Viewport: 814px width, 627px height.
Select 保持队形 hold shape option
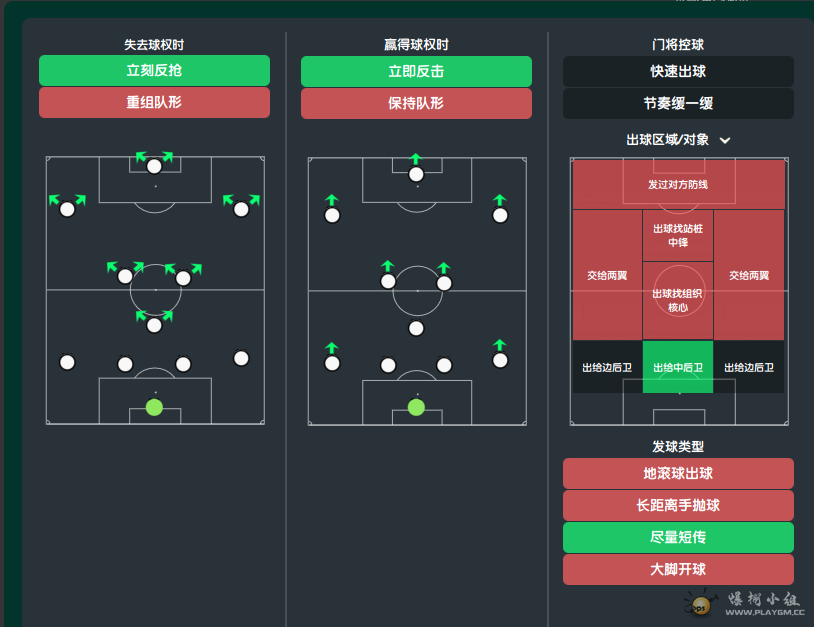[416, 104]
